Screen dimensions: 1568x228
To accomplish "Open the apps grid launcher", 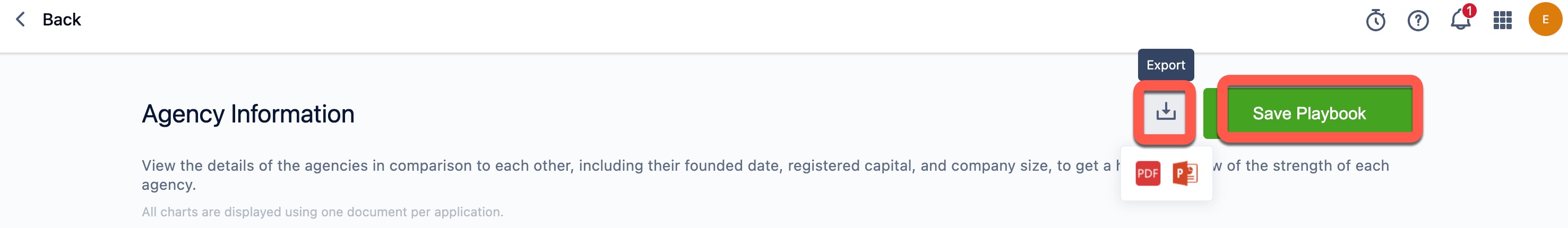I will point(1502,21).
